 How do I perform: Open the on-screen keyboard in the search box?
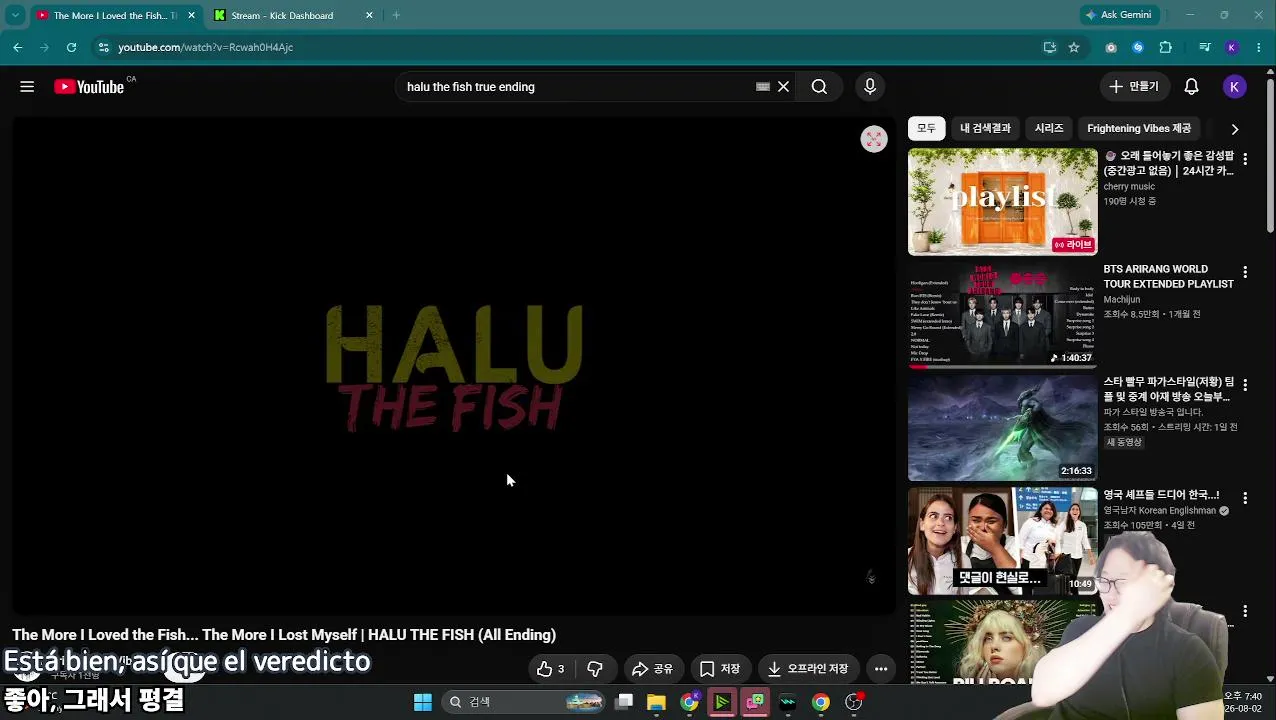coord(763,87)
